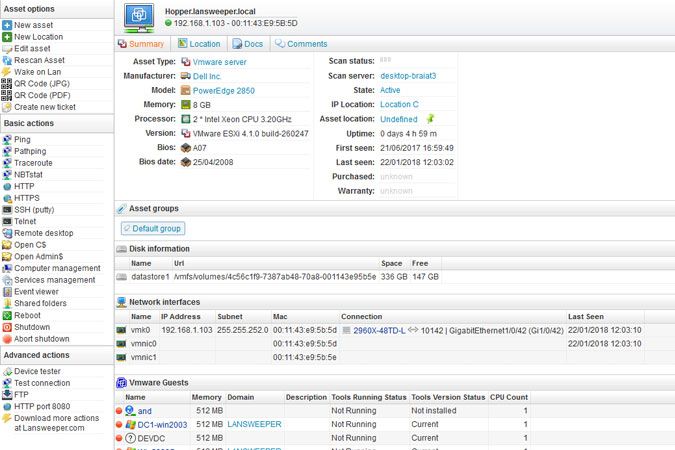Open the Vmware server asset type link
This screenshot has height=450, width=675.
click(x=218, y=61)
